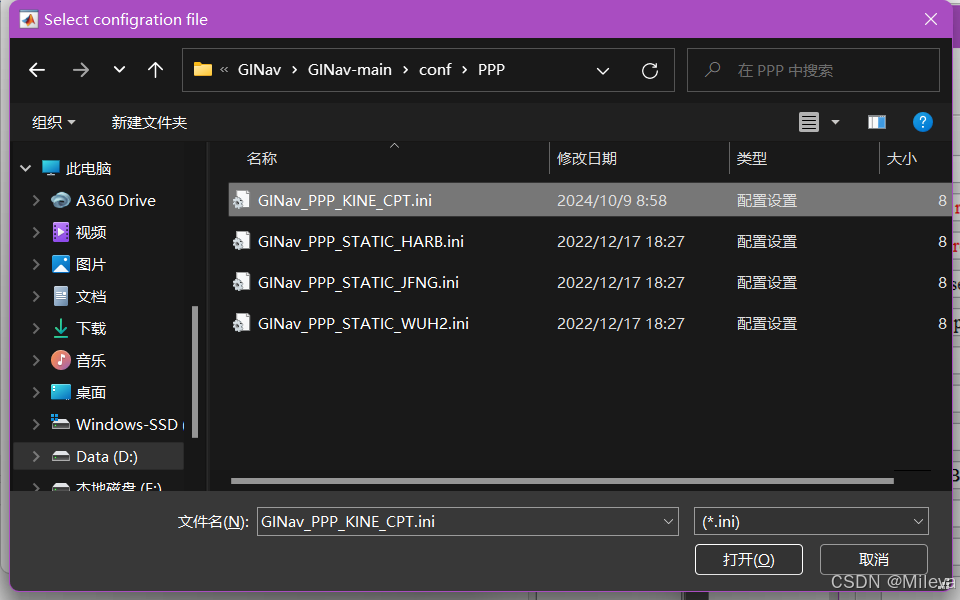Select file GINav_PPP_STATIC_JFNG.ini
The height and width of the screenshot is (600, 960).
[358, 282]
